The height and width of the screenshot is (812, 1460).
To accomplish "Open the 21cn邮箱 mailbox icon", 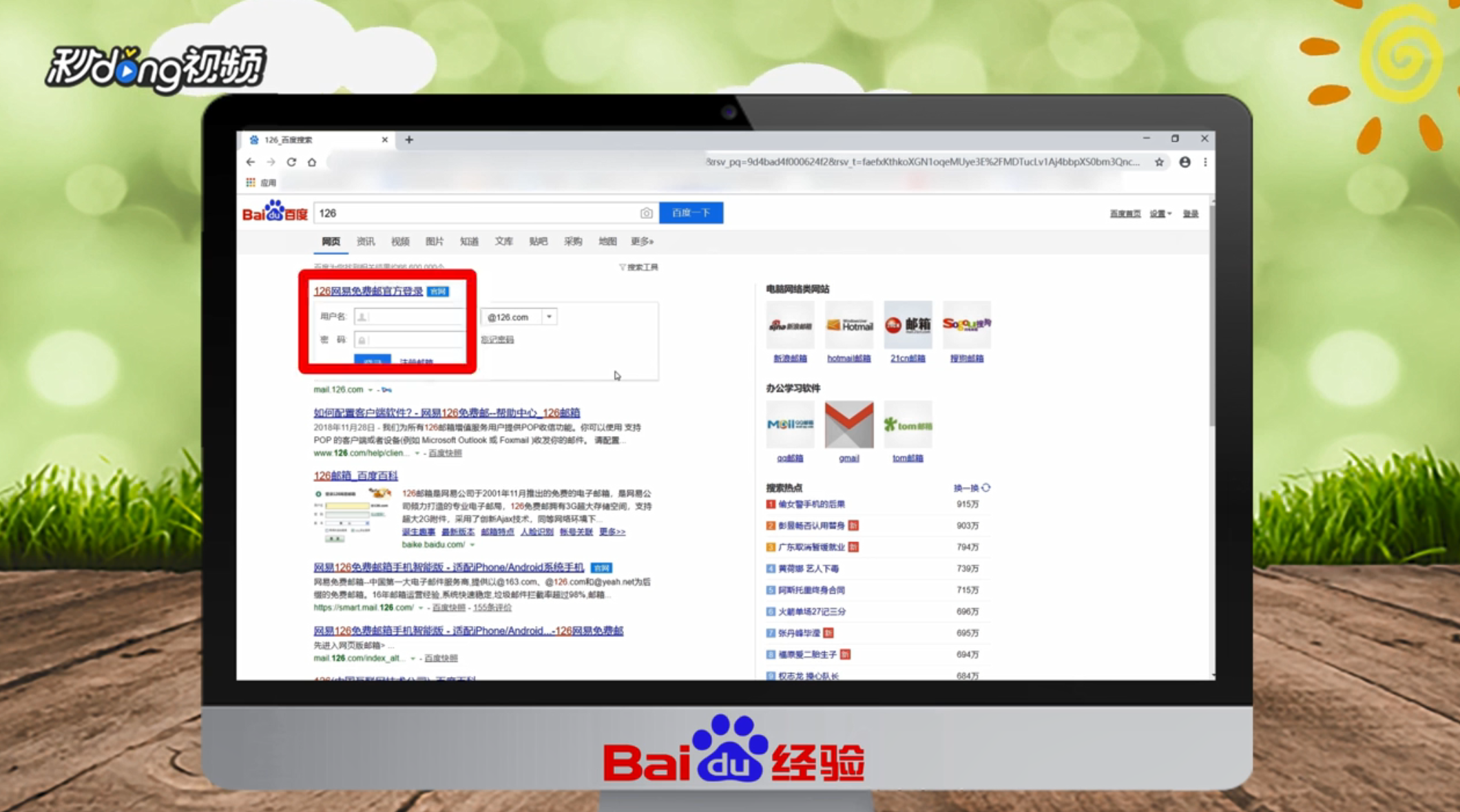I will tap(908, 324).
